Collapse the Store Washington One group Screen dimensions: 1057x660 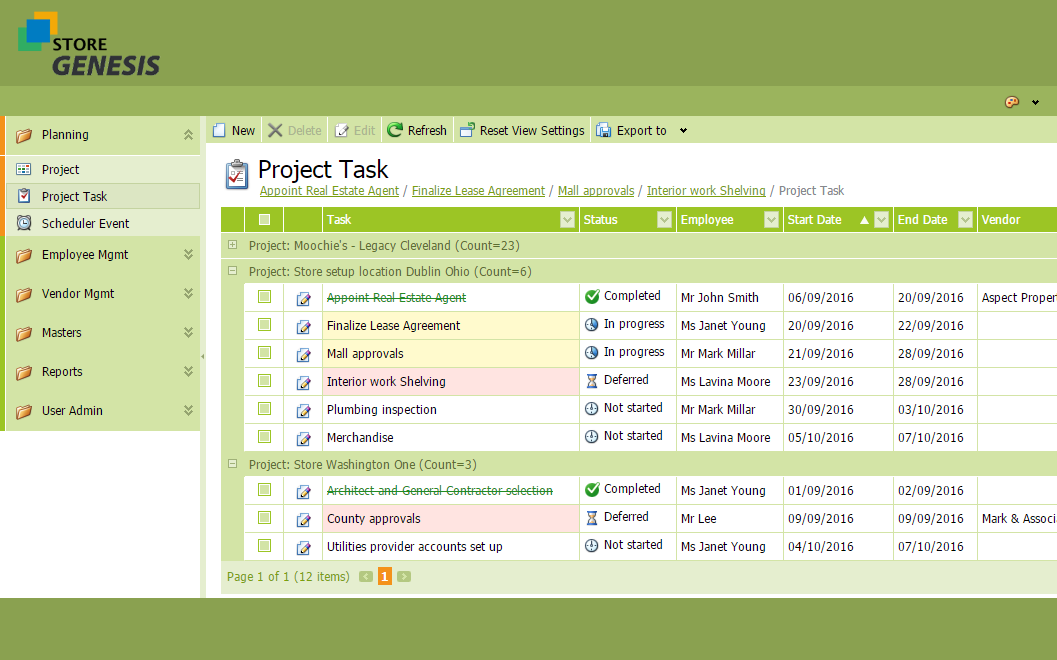coord(232,465)
